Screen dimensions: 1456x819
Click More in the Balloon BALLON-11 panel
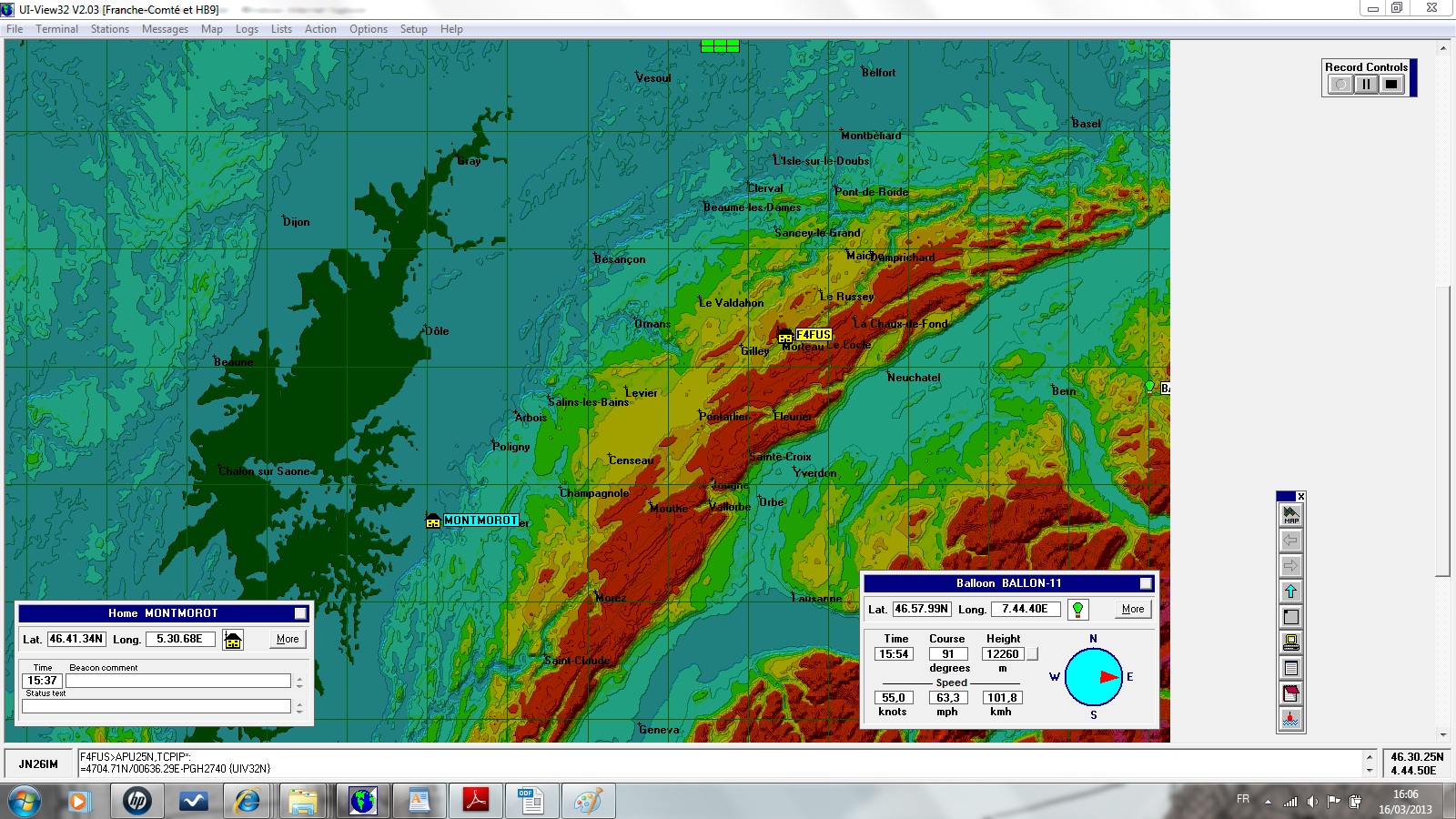point(1133,610)
